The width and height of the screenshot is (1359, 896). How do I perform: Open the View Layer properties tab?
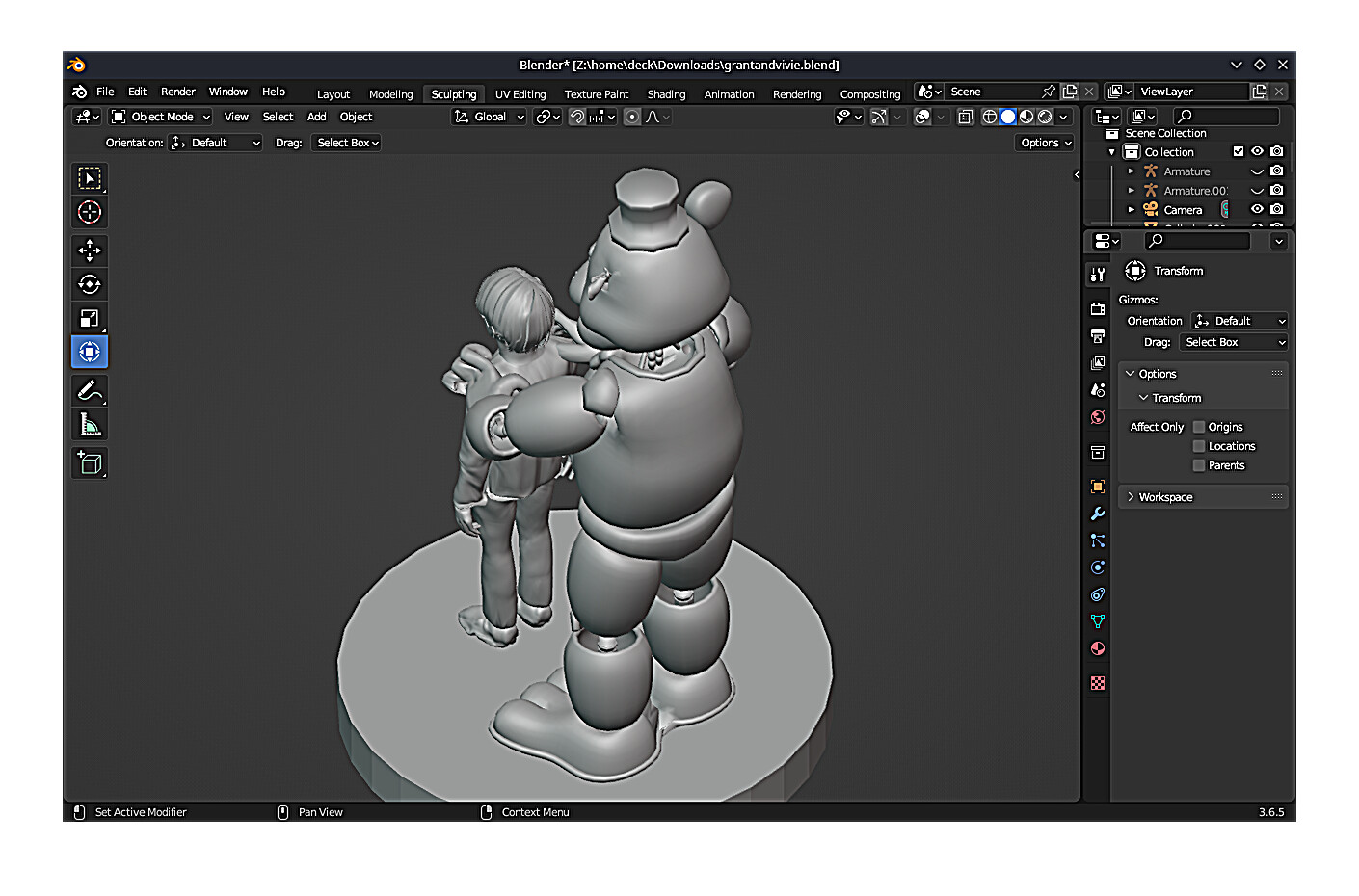(x=1097, y=363)
